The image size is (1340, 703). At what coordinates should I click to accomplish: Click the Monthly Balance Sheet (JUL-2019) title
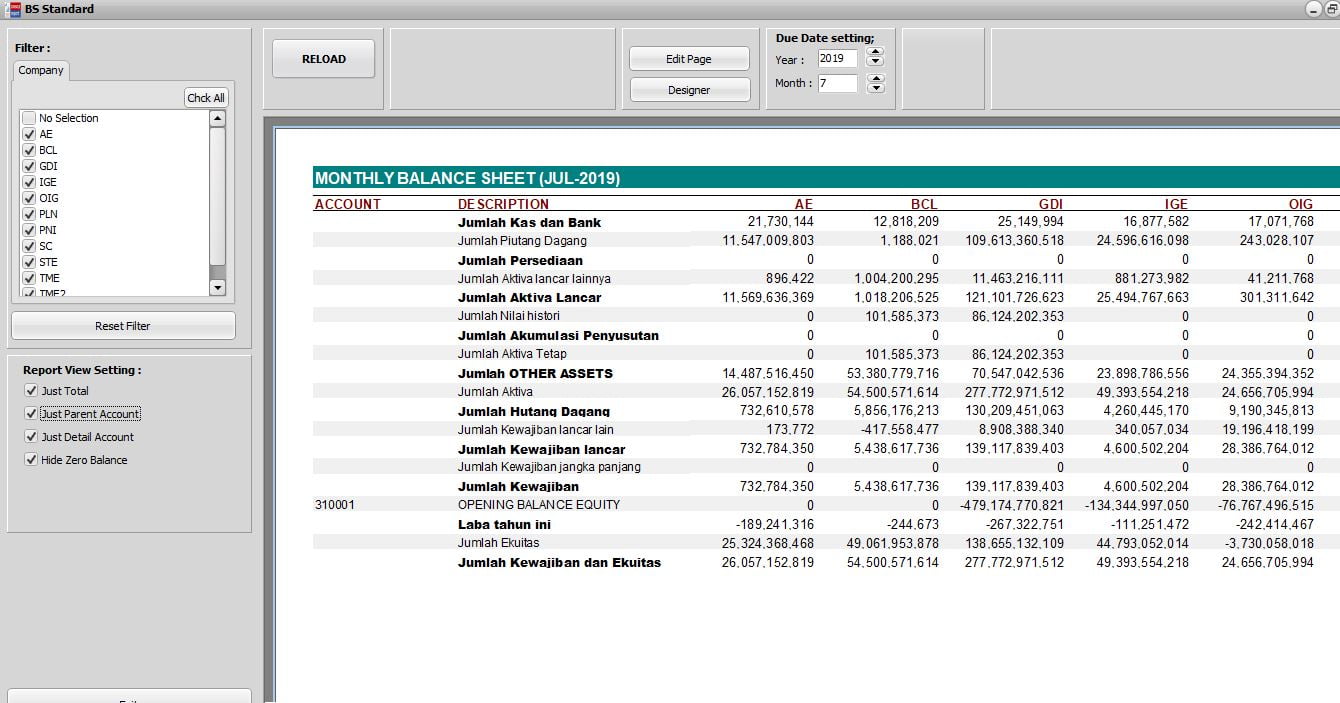(x=468, y=179)
